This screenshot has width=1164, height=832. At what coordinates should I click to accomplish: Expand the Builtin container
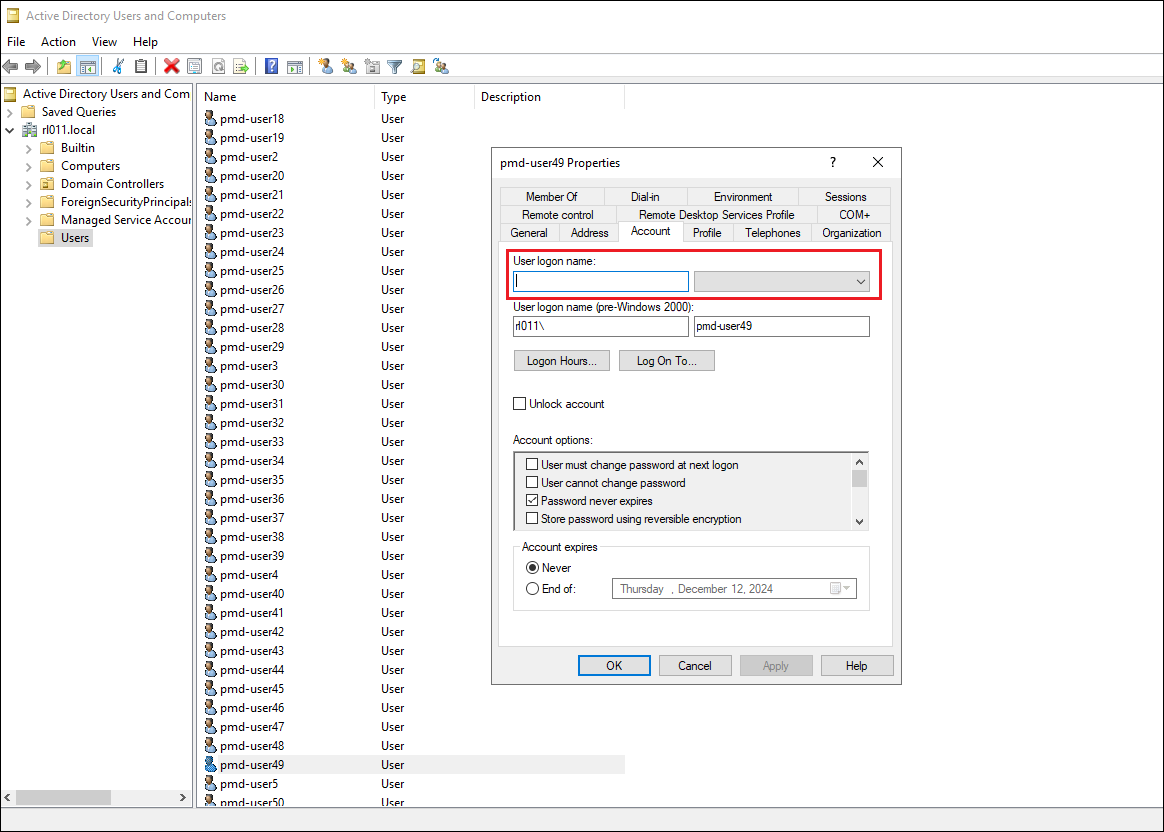[x=28, y=148]
